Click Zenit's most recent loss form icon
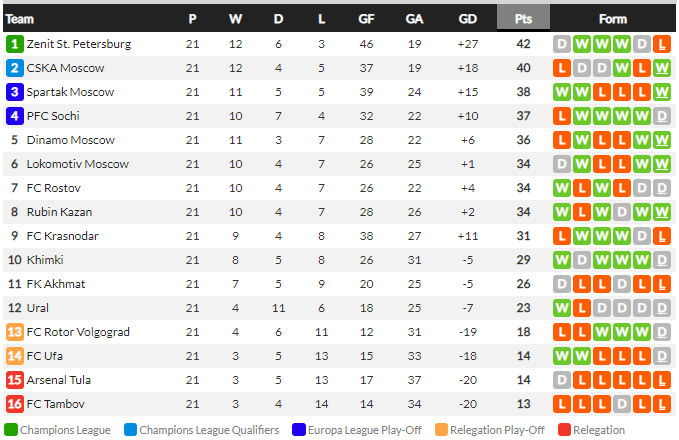679x440 pixels. (661, 44)
